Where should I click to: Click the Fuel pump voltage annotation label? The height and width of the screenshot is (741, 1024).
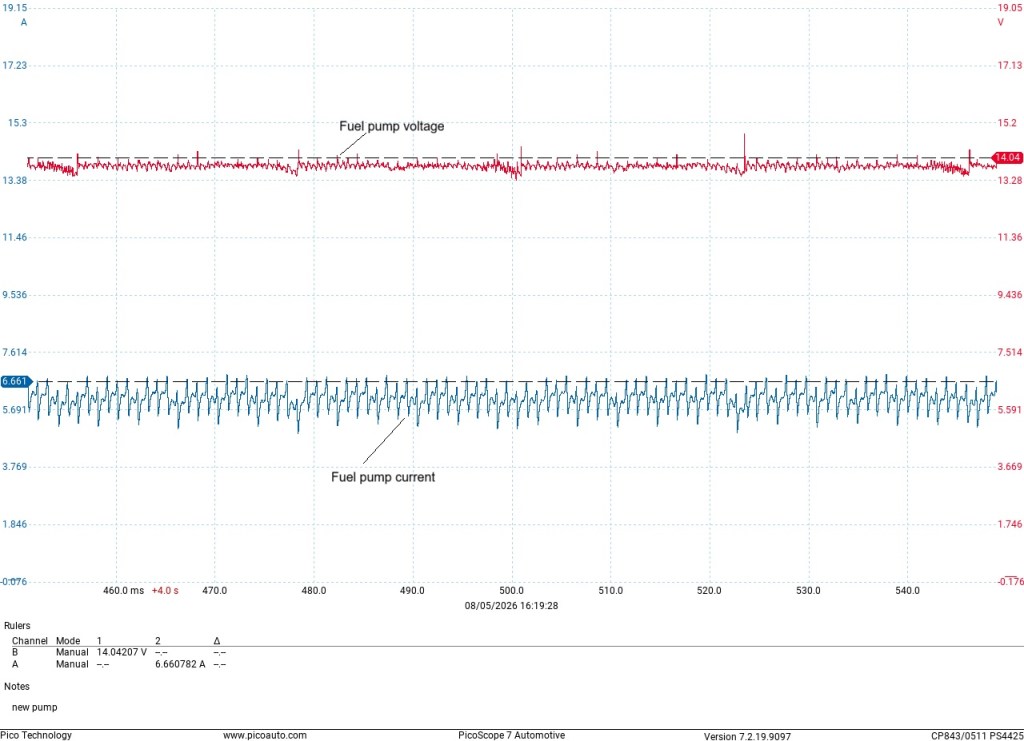tap(391, 126)
